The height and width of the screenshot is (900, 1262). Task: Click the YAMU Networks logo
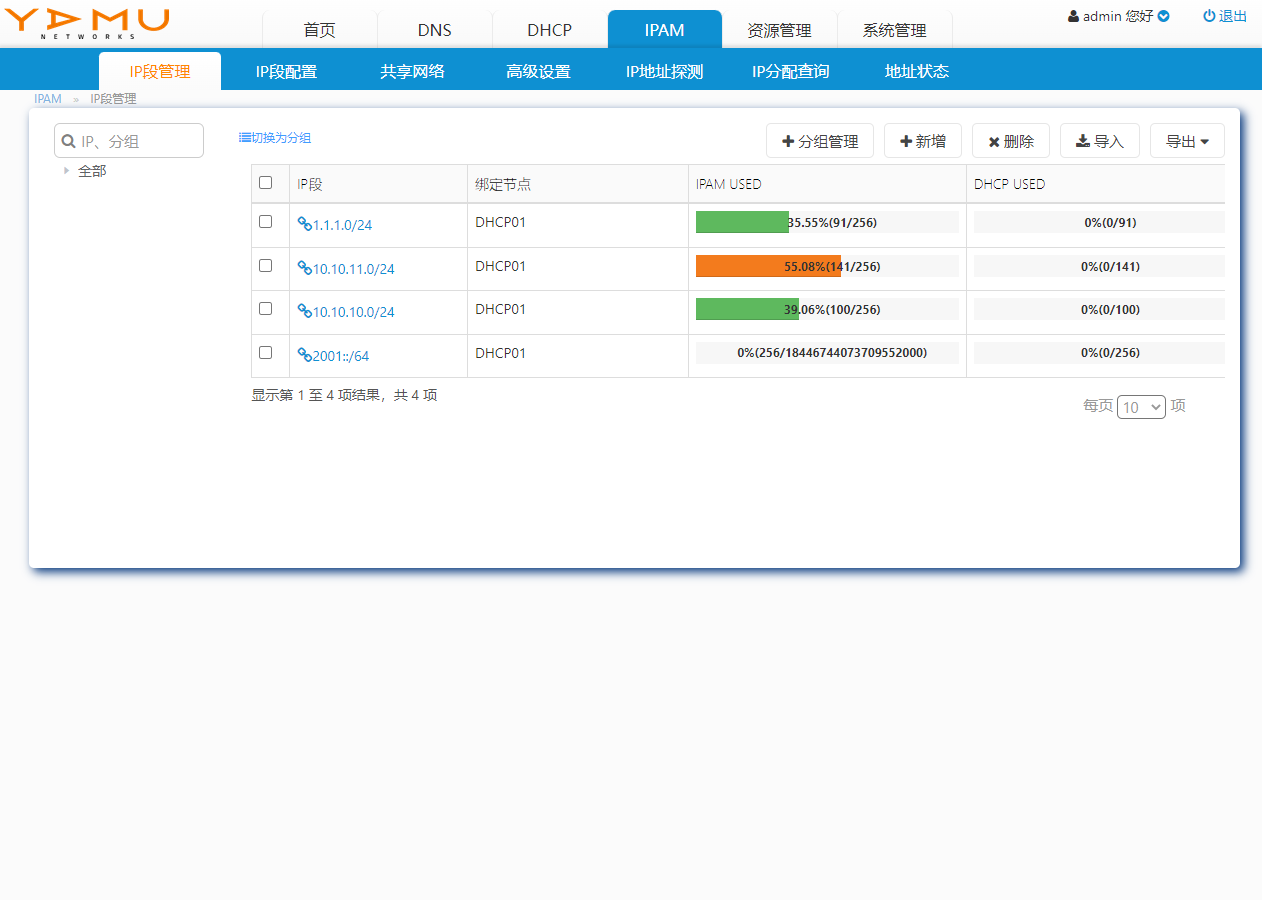pyautogui.click(x=87, y=24)
